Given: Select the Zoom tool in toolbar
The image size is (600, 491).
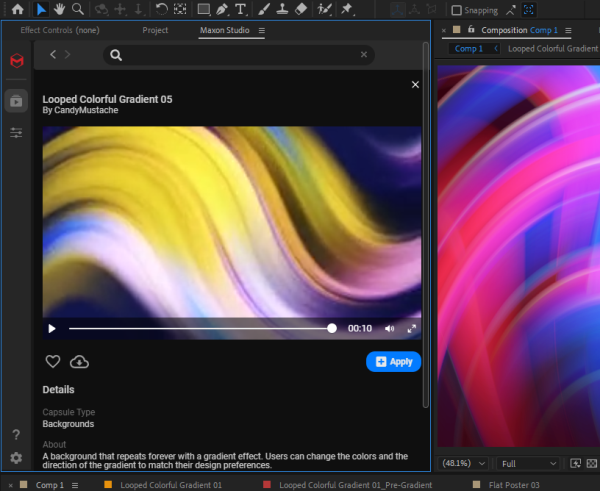Looking at the screenshot, I should coord(77,9).
